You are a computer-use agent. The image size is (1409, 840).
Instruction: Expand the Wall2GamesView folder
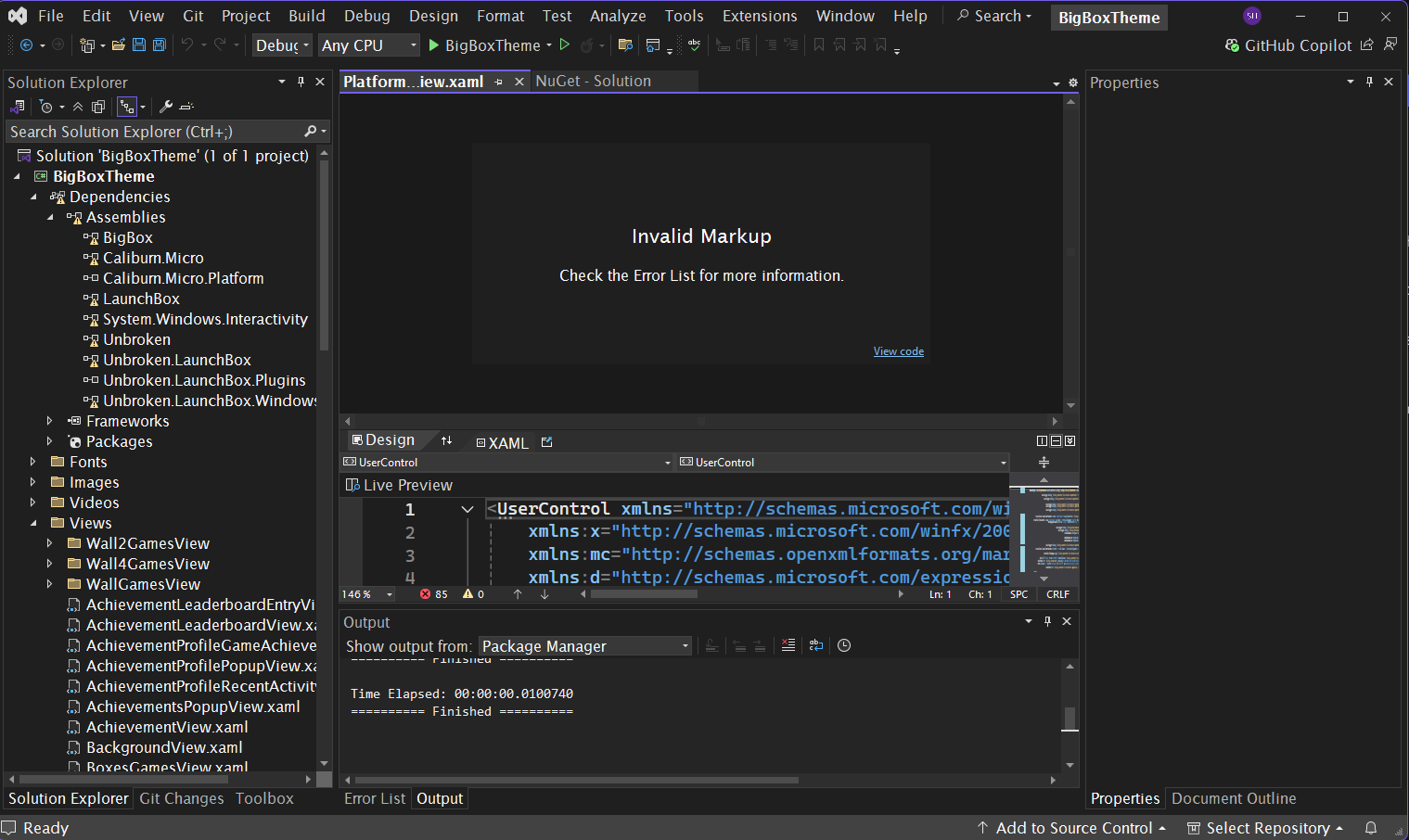click(50, 543)
